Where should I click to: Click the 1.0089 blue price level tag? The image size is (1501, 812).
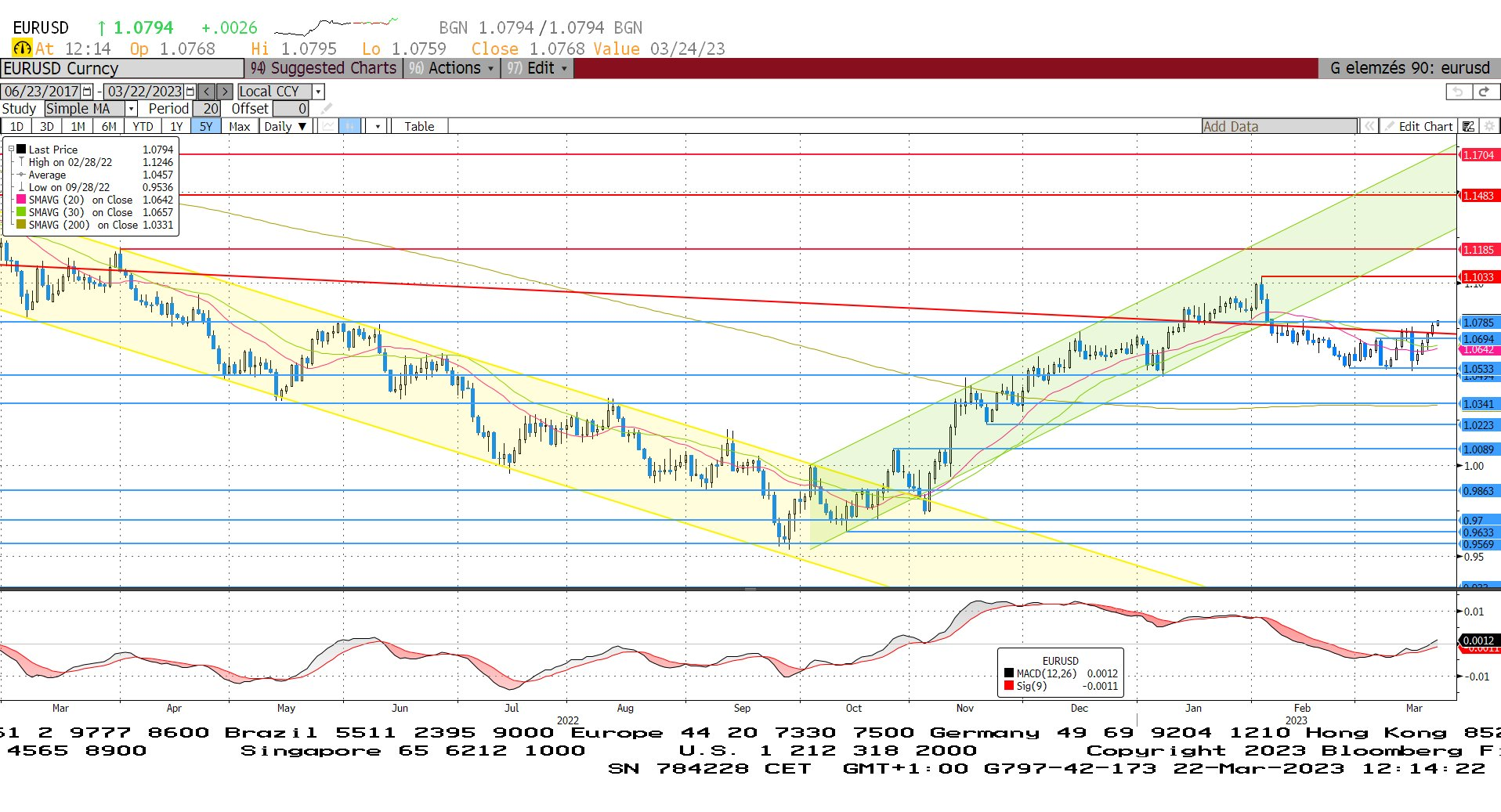1480,449
